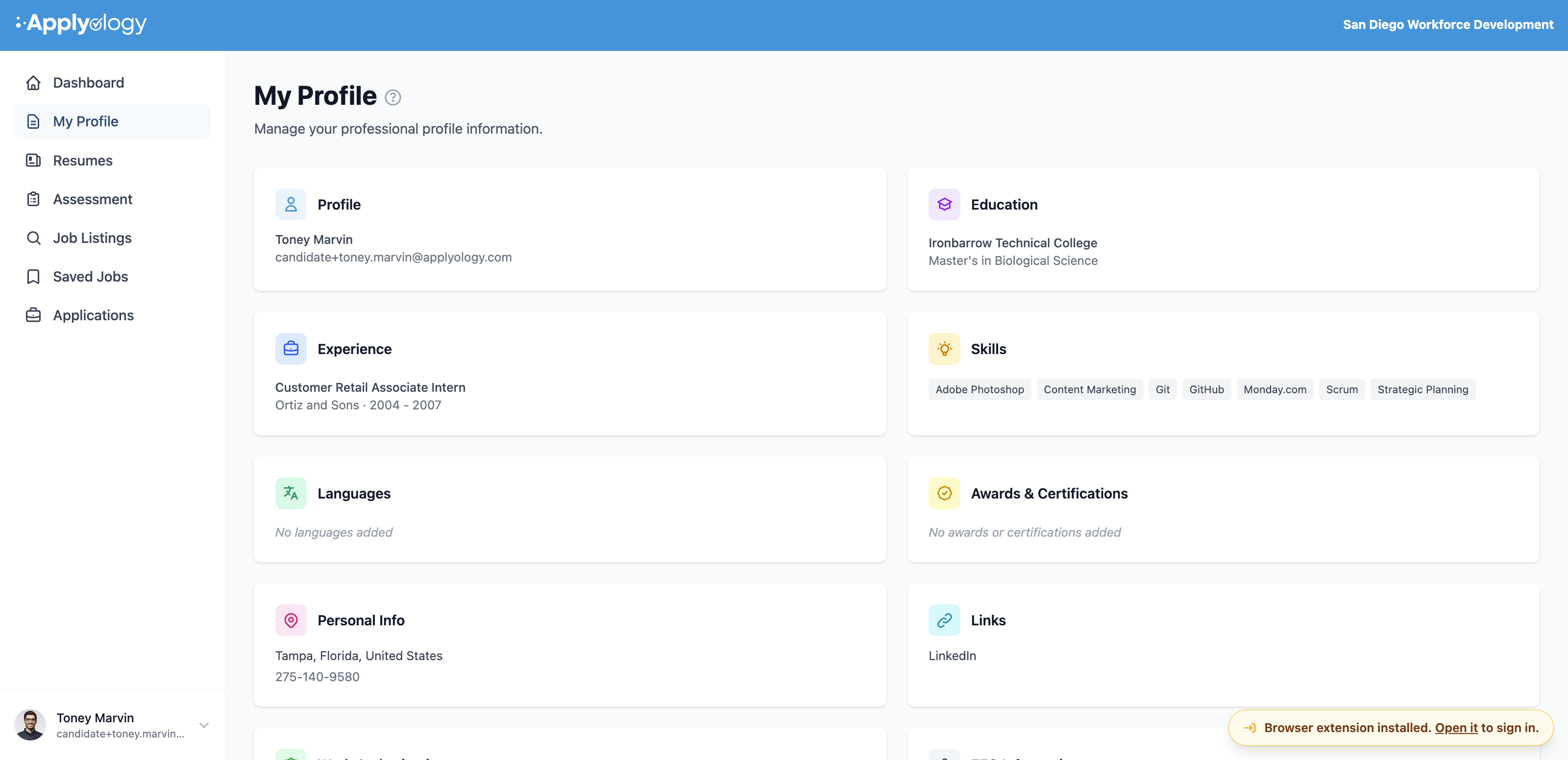Click the Awards & Certifications badge icon
Image resolution: width=1568 pixels, height=760 pixels.
944,494
